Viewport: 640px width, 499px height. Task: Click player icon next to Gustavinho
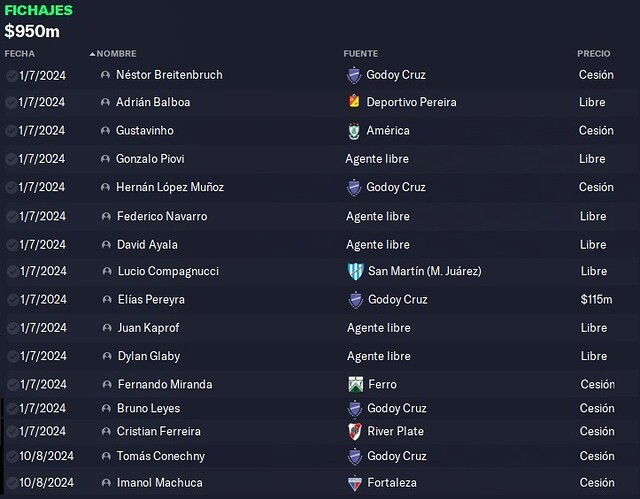(105, 131)
